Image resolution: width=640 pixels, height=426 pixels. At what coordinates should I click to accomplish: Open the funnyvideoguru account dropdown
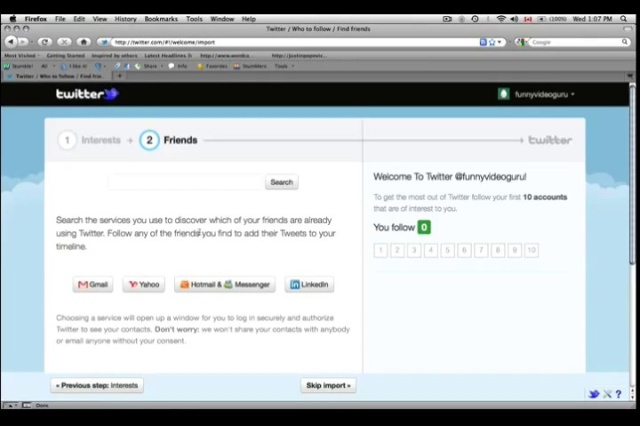coord(544,94)
